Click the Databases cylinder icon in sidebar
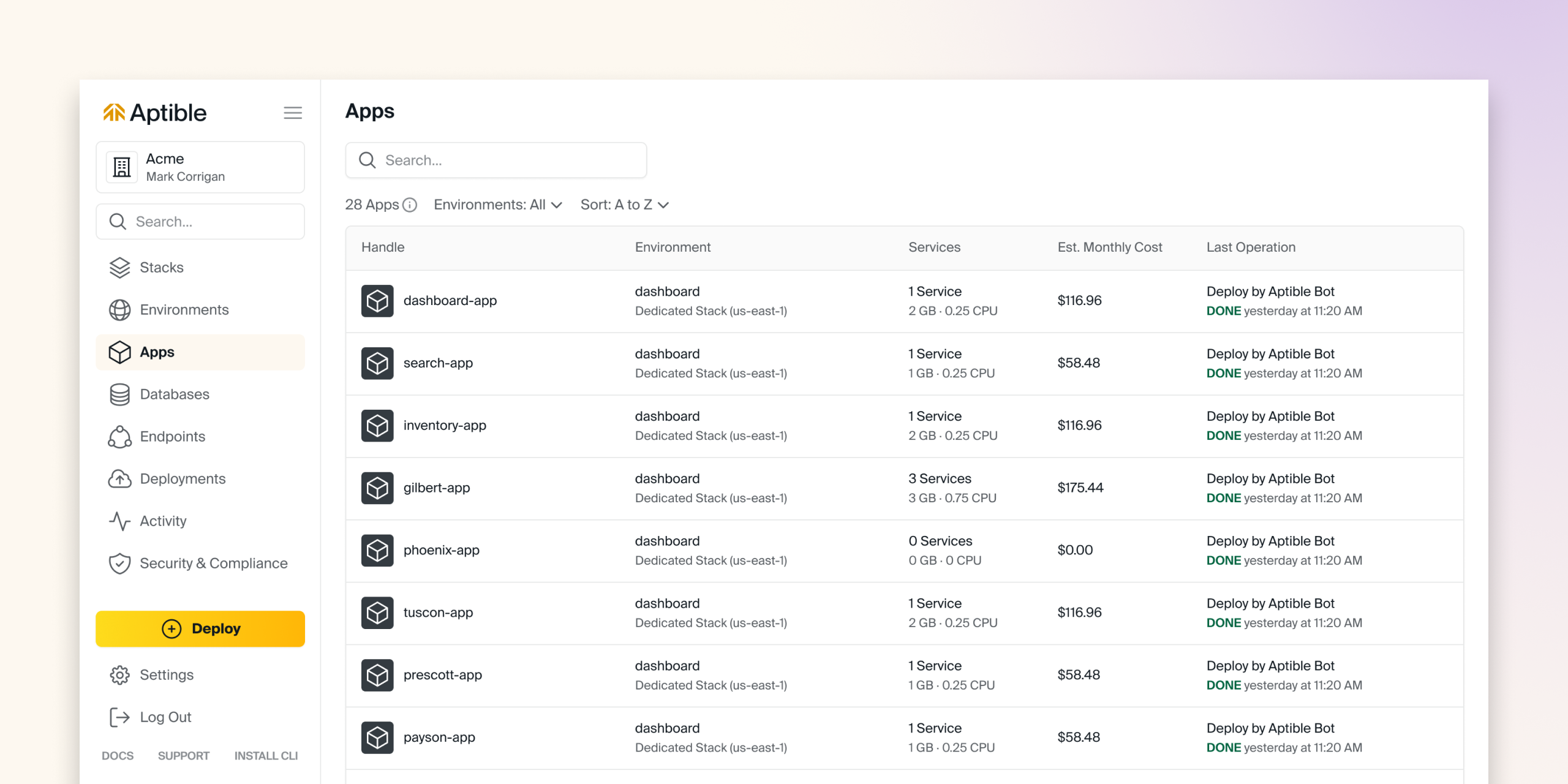This screenshot has height=784, width=1568. click(x=119, y=394)
